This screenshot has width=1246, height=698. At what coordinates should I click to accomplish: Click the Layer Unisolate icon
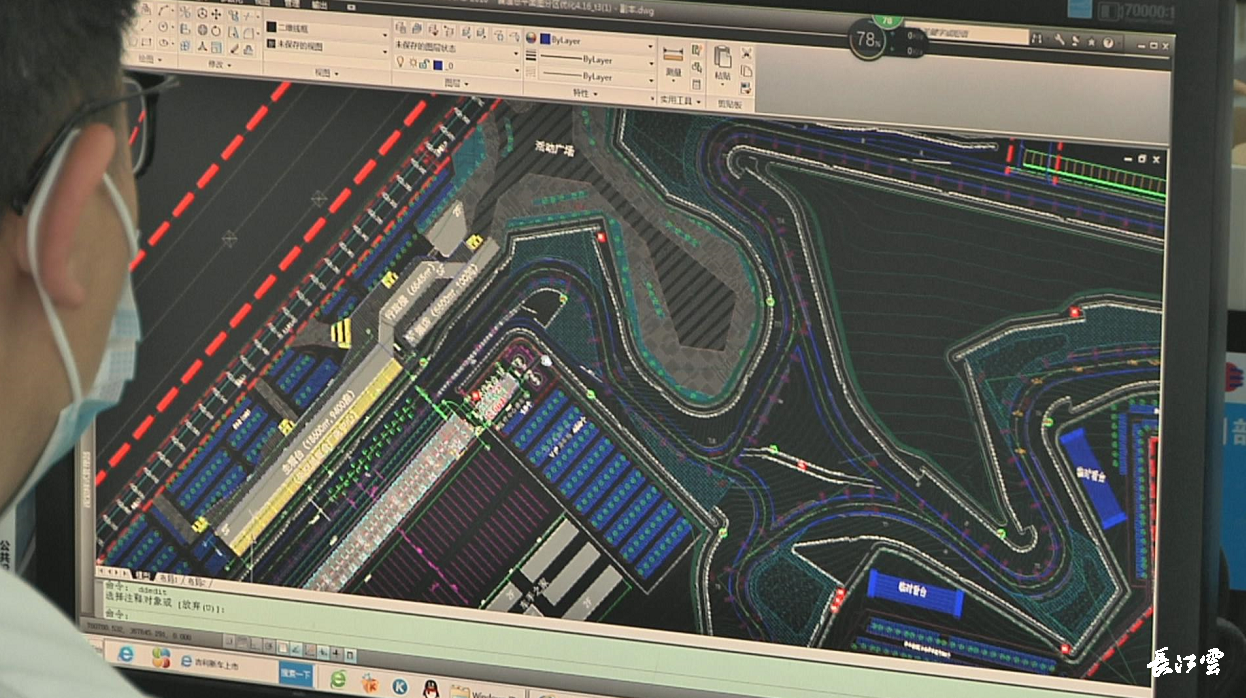point(483,33)
